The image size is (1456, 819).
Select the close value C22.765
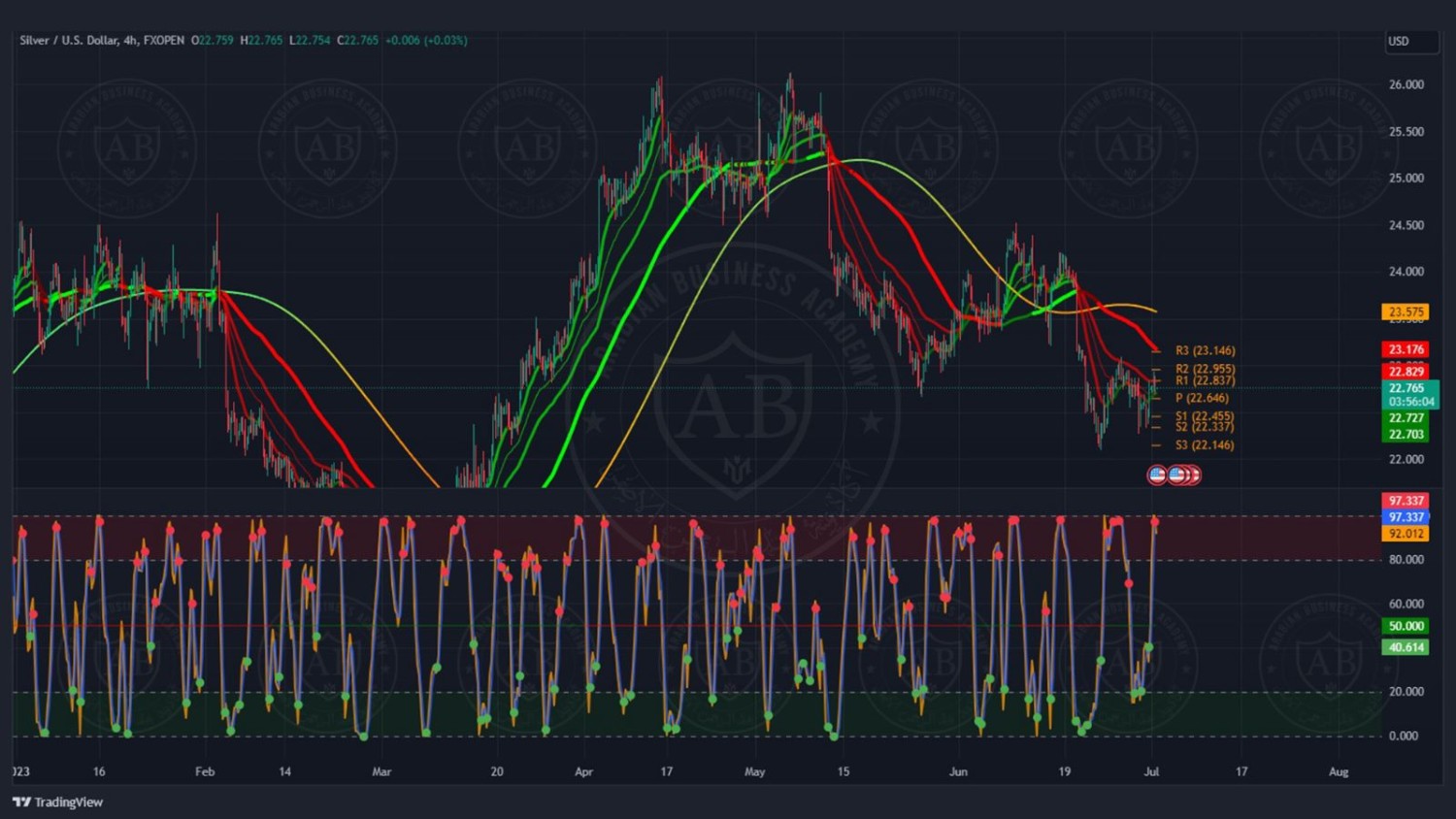click(358, 41)
